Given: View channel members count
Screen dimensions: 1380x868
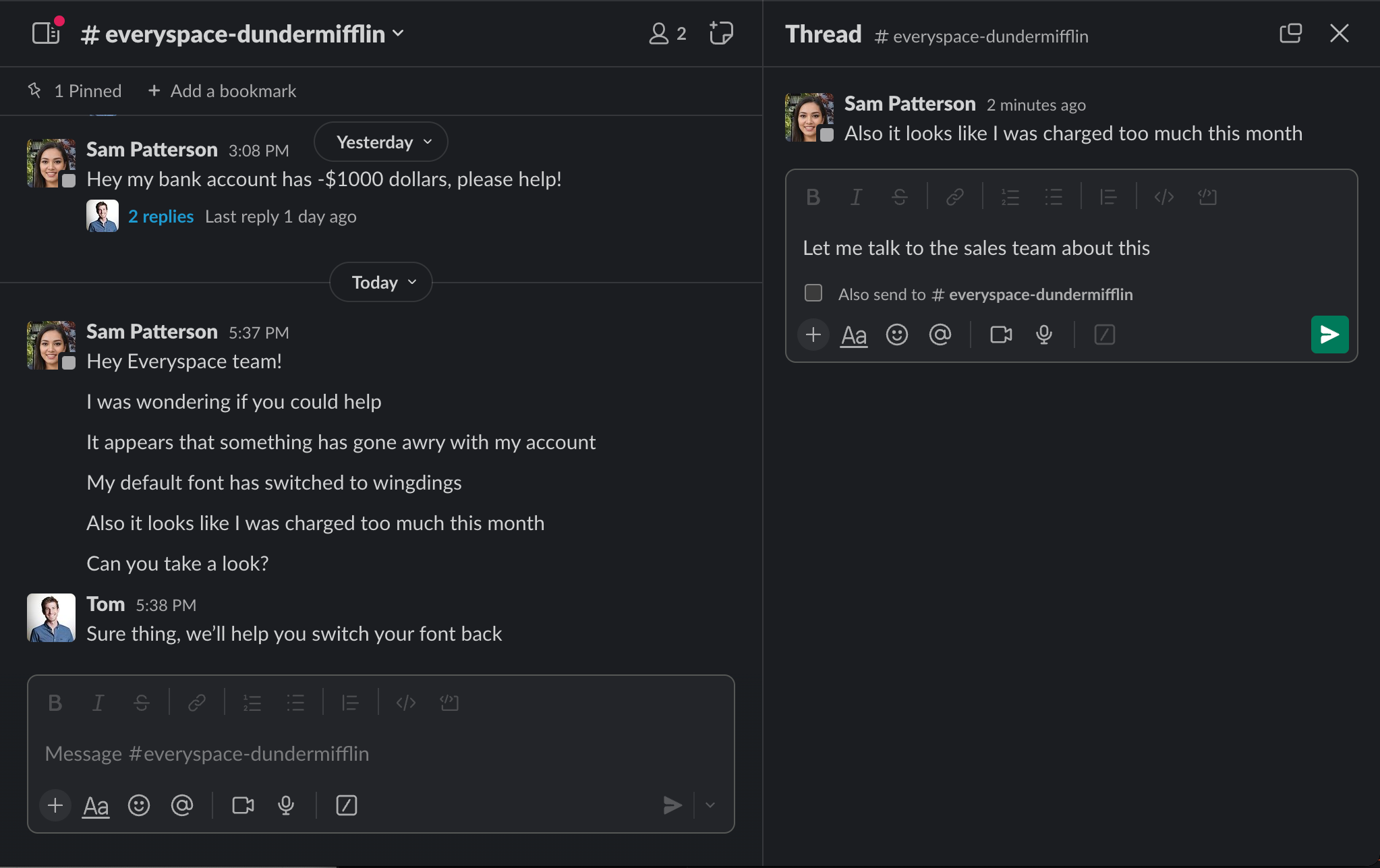Looking at the screenshot, I should (667, 33).
